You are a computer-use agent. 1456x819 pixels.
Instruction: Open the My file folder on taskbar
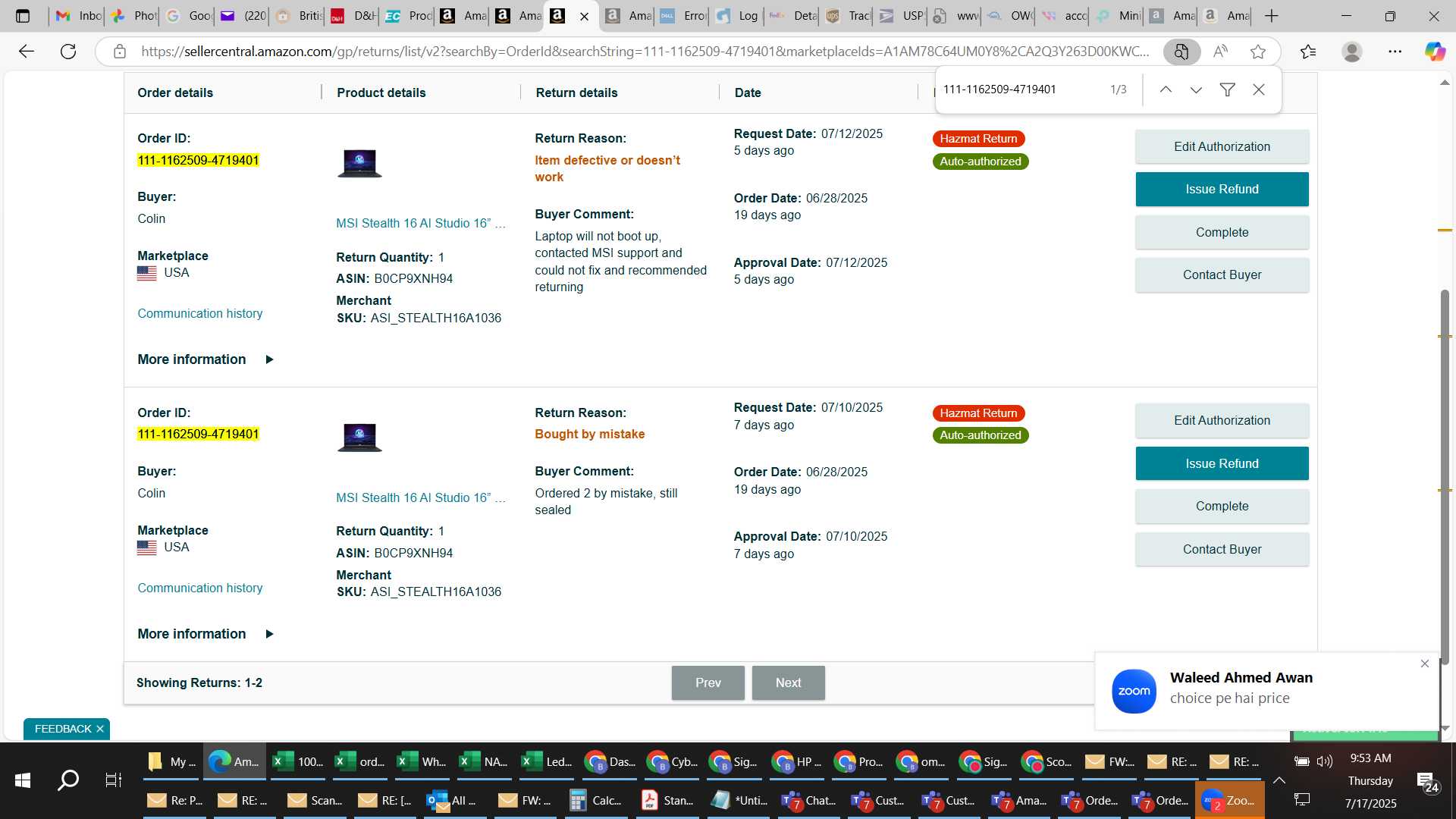[x=171, y=761]
